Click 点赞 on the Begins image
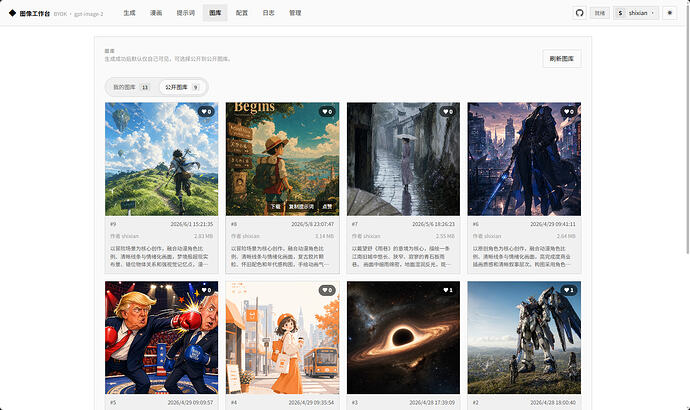Image resolution: width=690 pixels, height=410 pixels. tap(327, 206)
